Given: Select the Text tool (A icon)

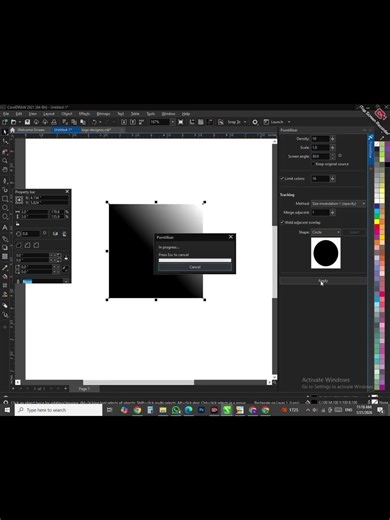Looking at the screenshot, I should (5, 228).
